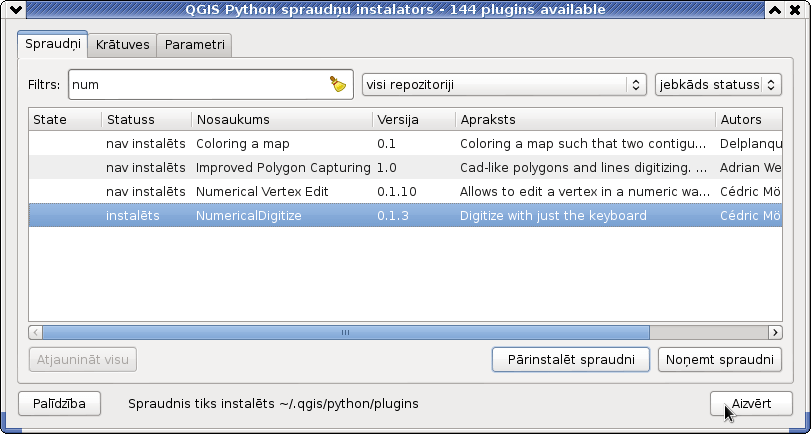
Task: Open the Krātuves tab
Action: click(x=123, y=45)
